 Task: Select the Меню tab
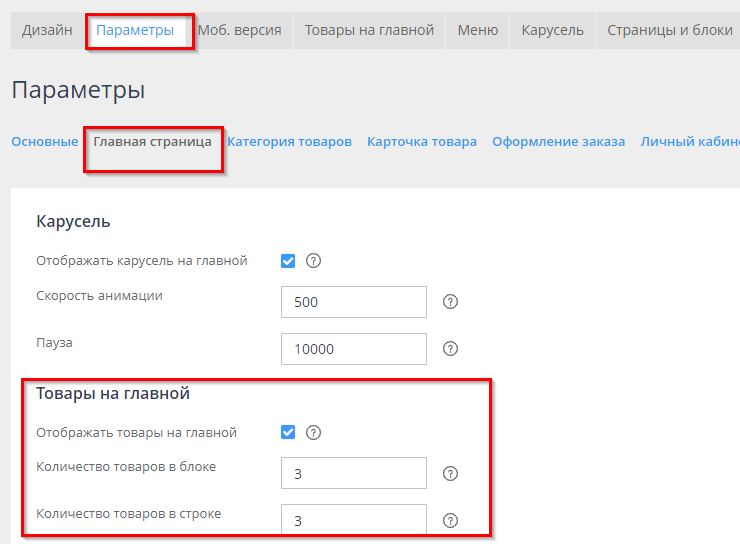(x=477, y=30)
